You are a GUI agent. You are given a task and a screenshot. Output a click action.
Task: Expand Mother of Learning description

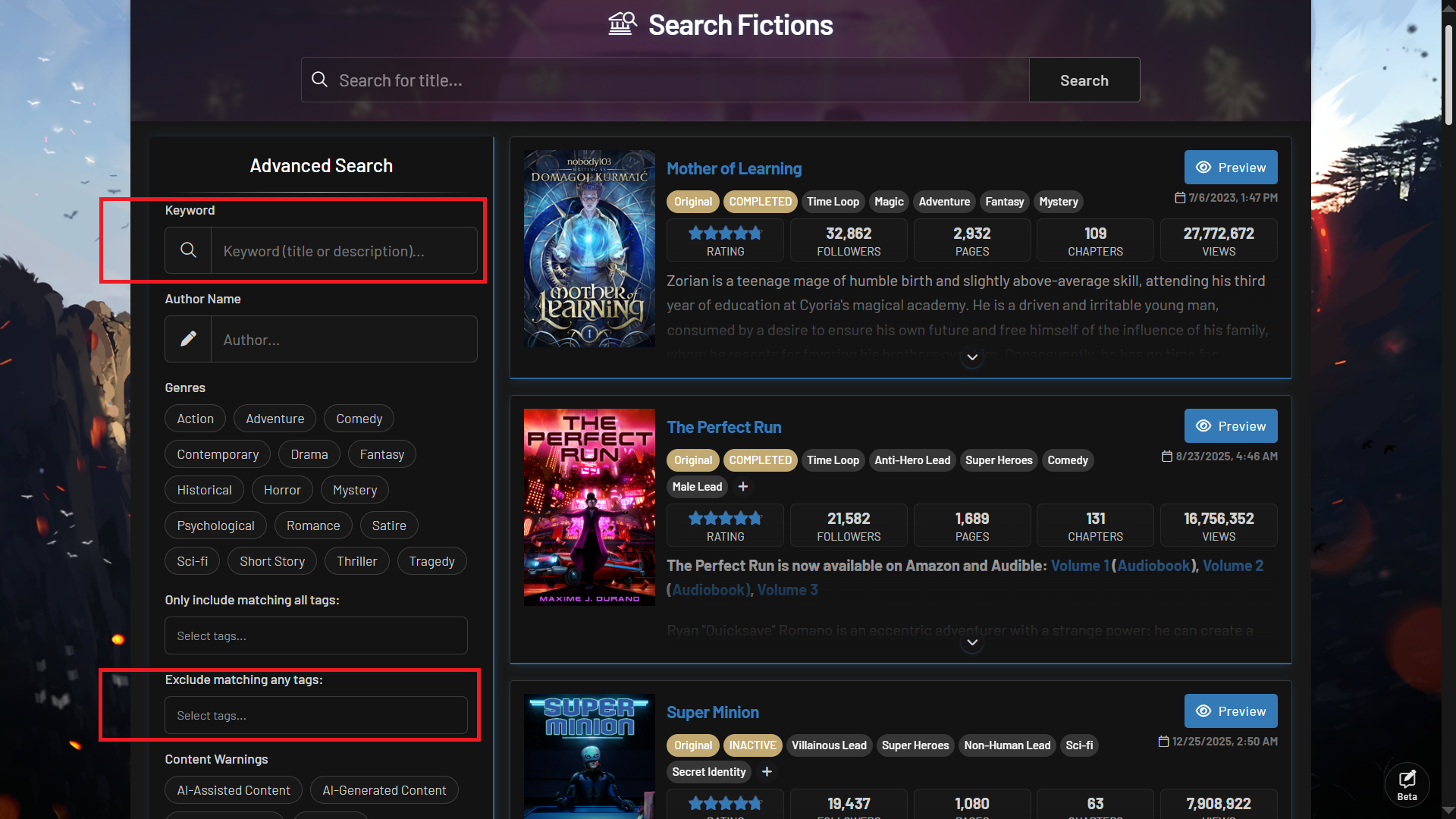(x=972, y=357)
